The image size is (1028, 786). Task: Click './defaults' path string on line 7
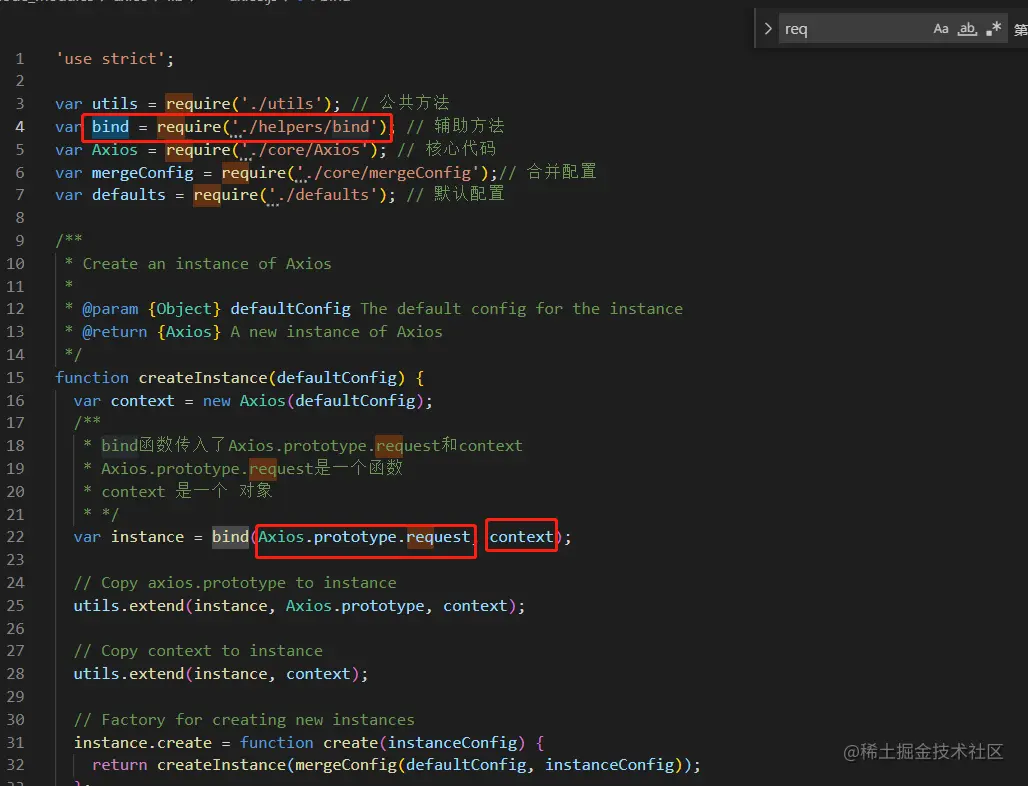tap(323, 195)
